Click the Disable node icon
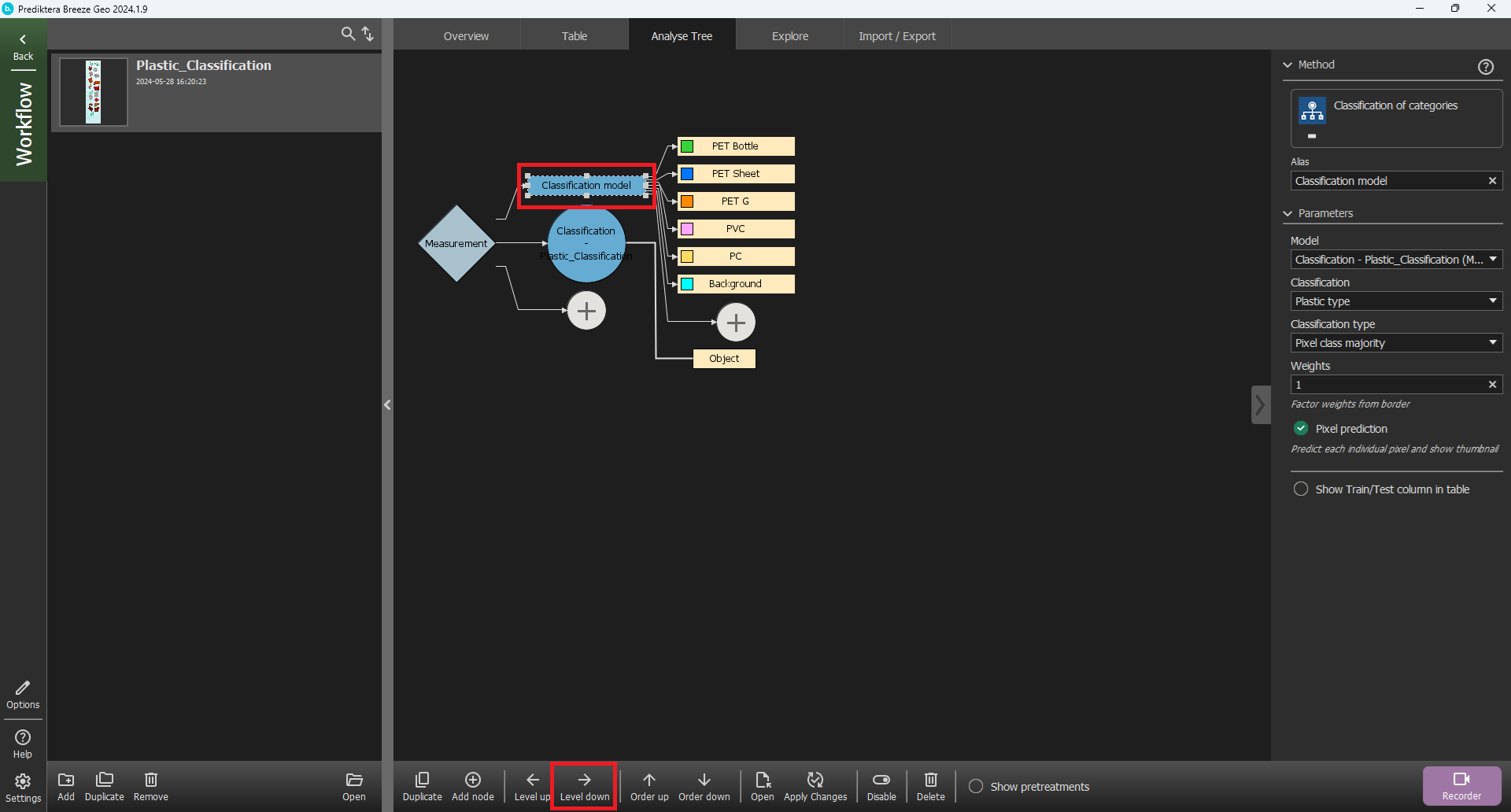This screenshot has height=812, width=1511. coord(881,780)
